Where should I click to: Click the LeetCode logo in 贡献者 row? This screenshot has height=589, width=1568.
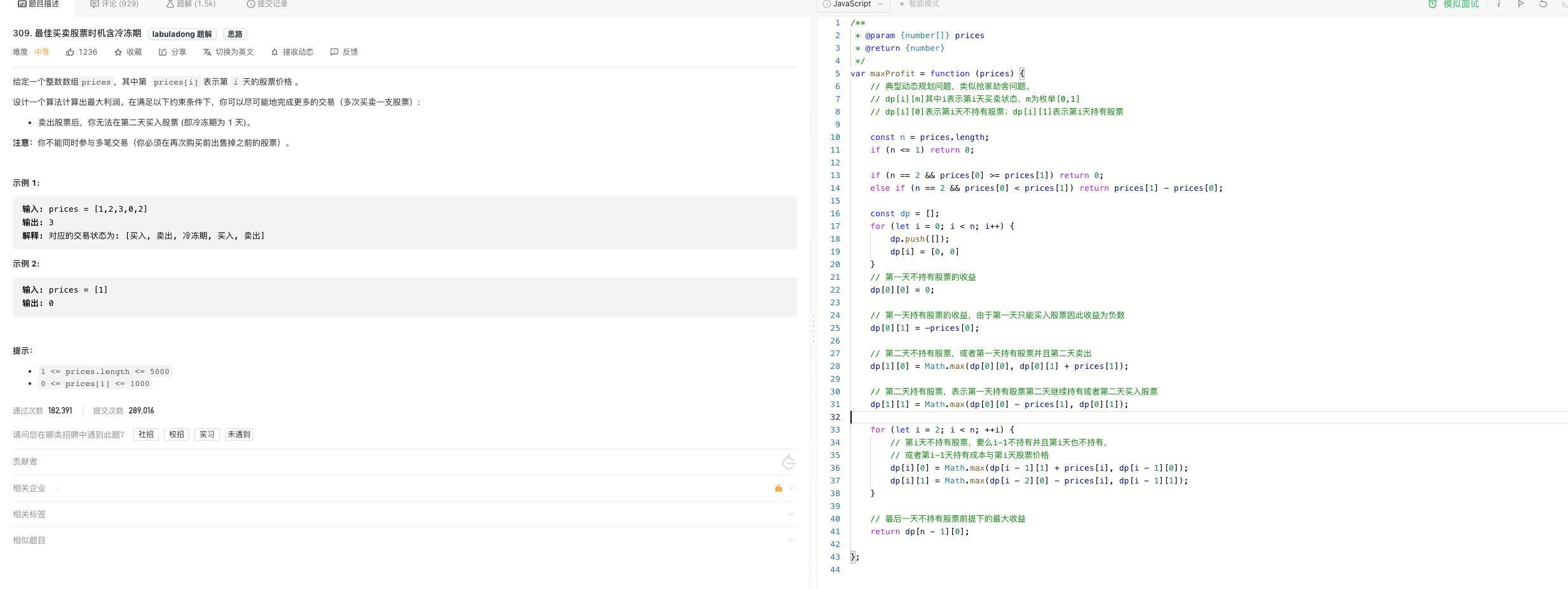(789, 462)
